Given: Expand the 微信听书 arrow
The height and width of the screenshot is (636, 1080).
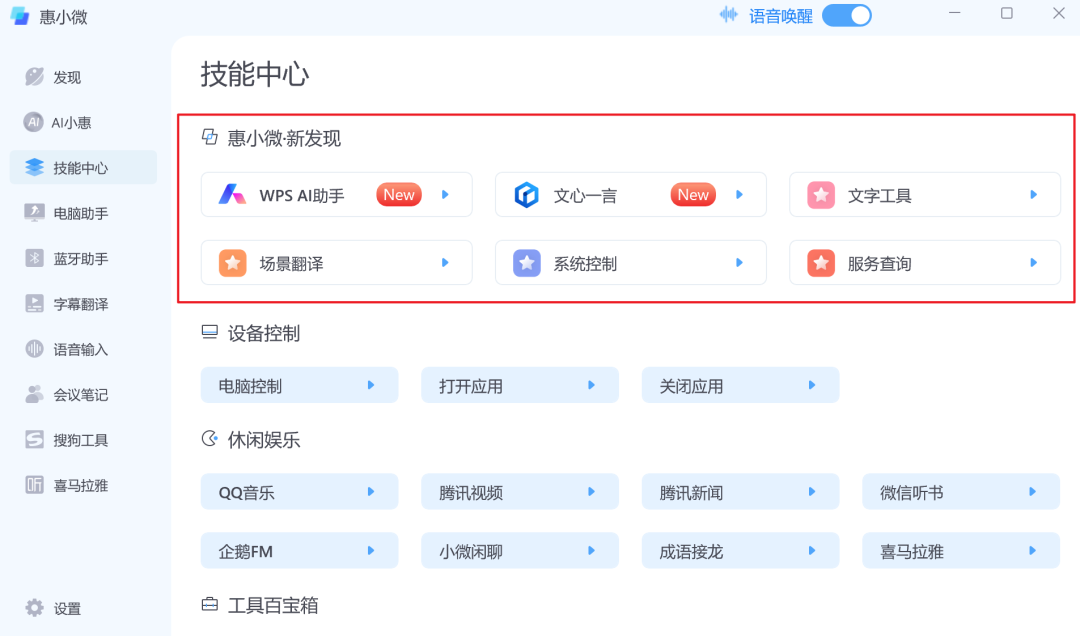Looking at the screenshot, I should coord(1032,491).
